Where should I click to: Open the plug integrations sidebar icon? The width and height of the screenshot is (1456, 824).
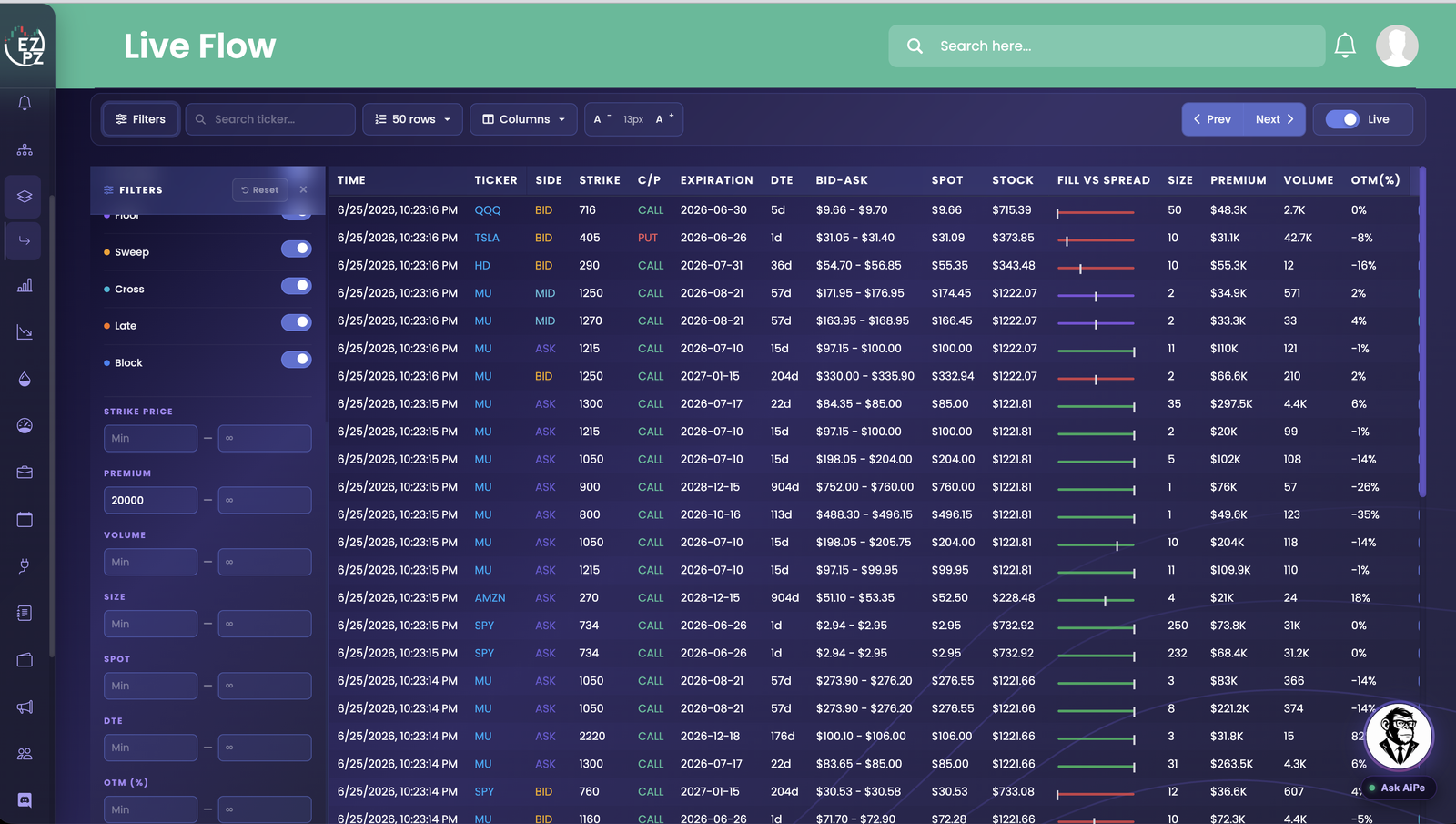(x=25, y=565)
